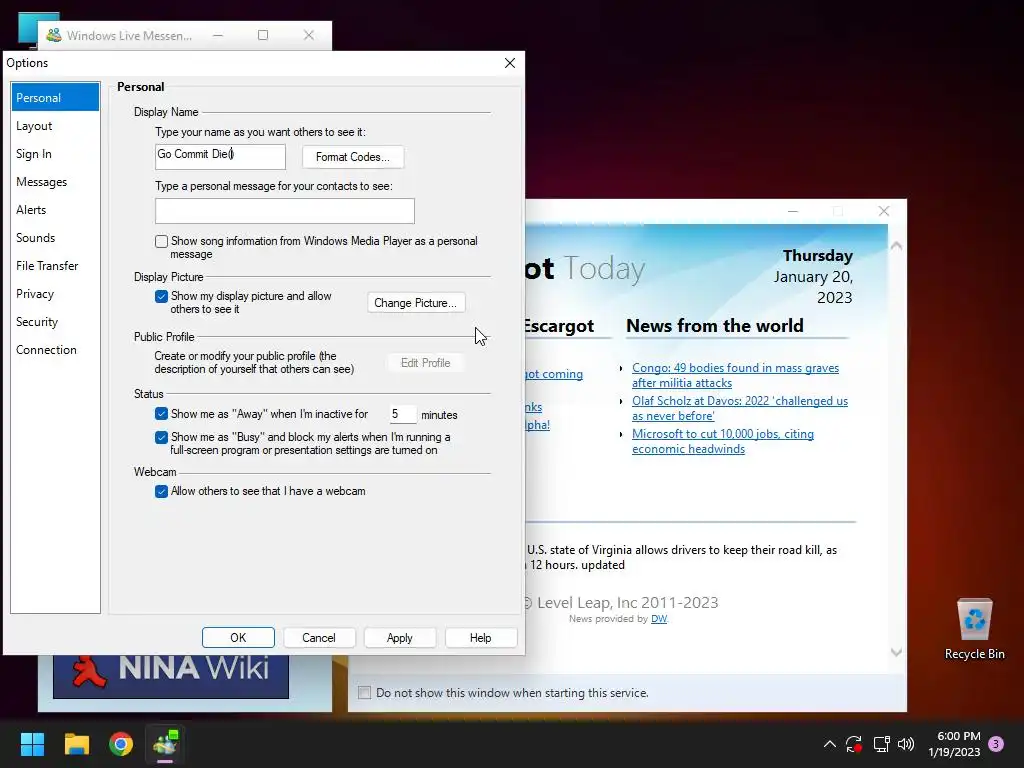The height and width of the screenshot is (768, 1024).
Task: Close the Today news window
Action: 884,211
